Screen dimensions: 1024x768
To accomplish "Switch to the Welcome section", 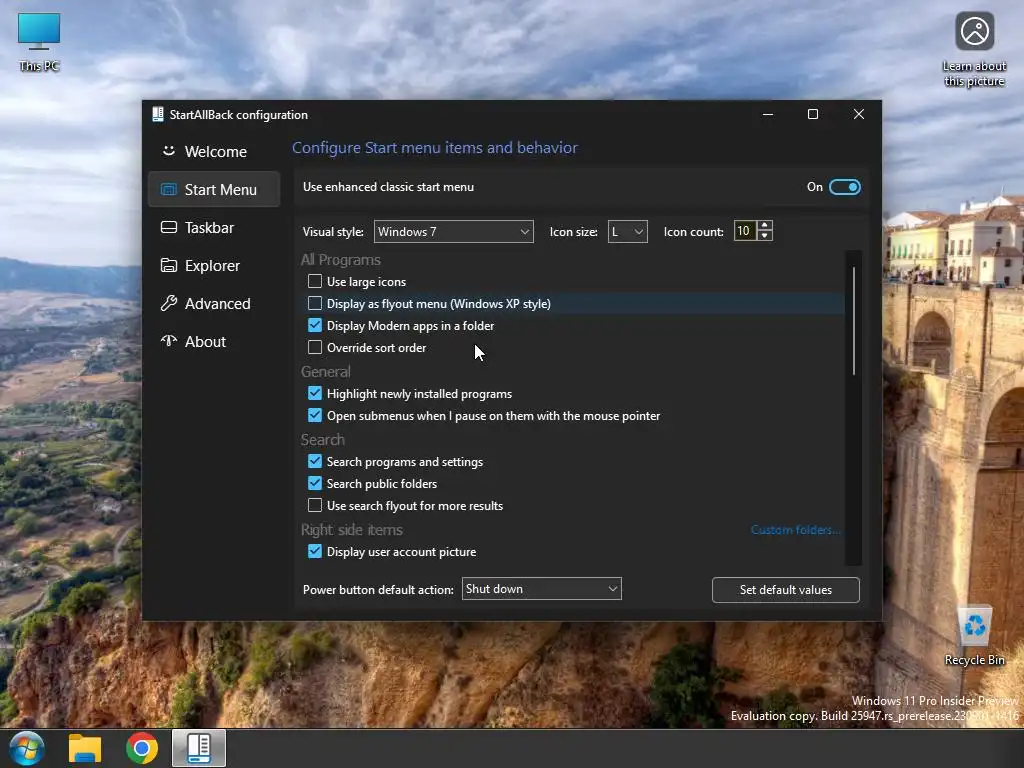I will 214,152.
